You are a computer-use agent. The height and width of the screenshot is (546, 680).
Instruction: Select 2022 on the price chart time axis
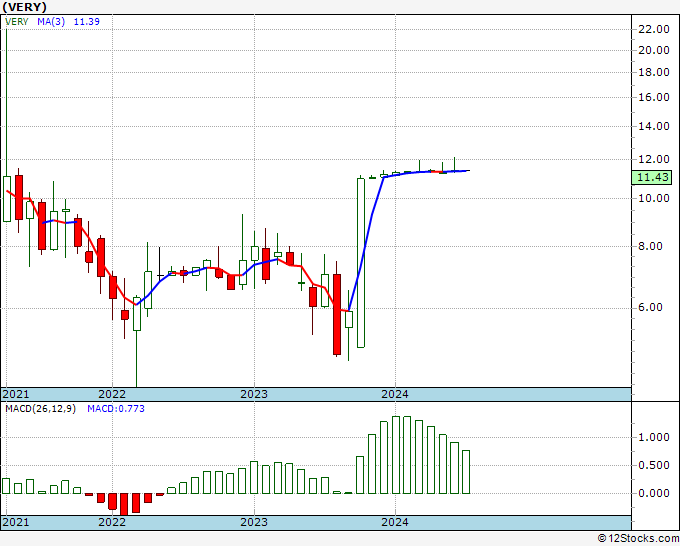point(111,394)
